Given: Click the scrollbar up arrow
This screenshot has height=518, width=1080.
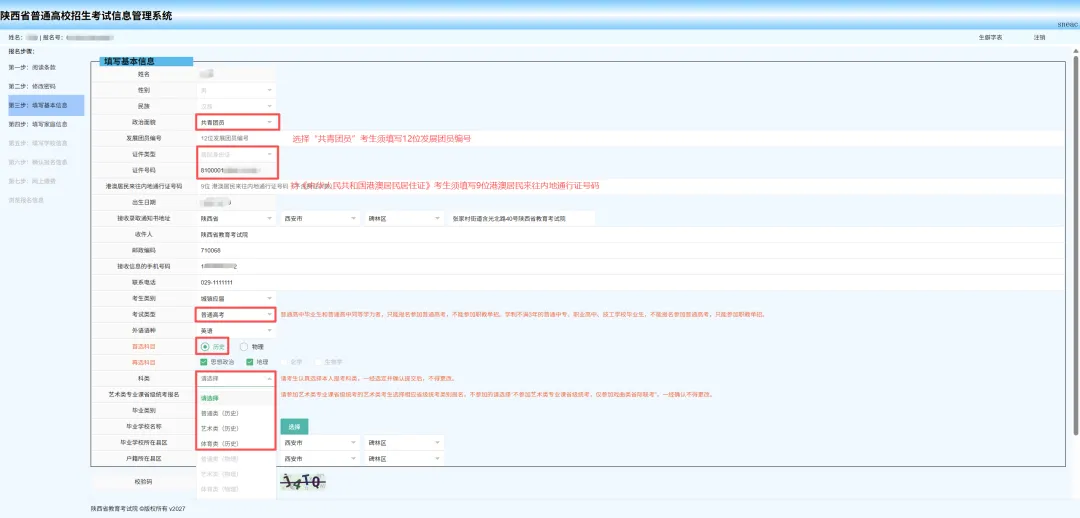Looking at the screenshot, I should click(x=1076, y=50).
